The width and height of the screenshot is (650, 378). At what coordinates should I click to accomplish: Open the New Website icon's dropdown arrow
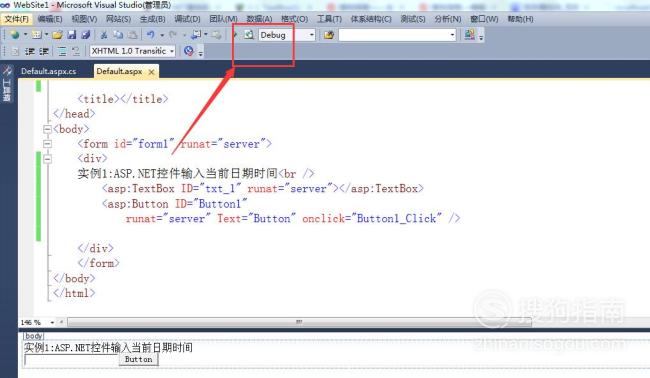coord(25,35)
